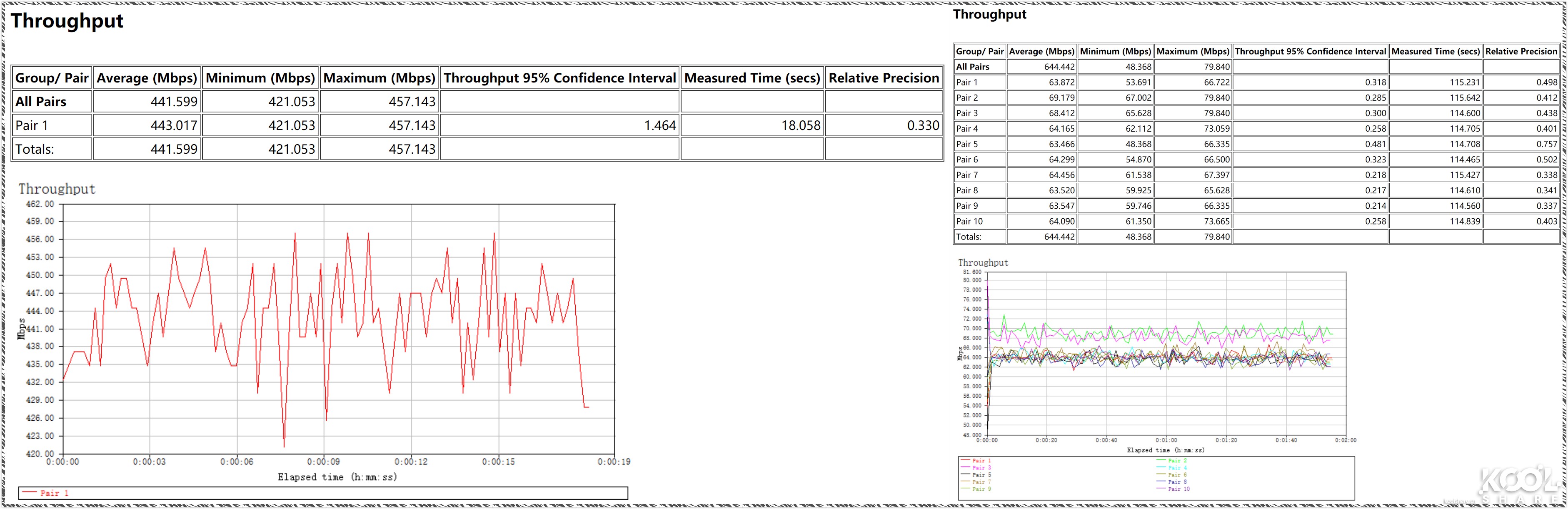Image resolution: width=1568 pixels, height=509 pixels.
Task: Select the All Pairs row in left table
Action: (x=41, y=102)
